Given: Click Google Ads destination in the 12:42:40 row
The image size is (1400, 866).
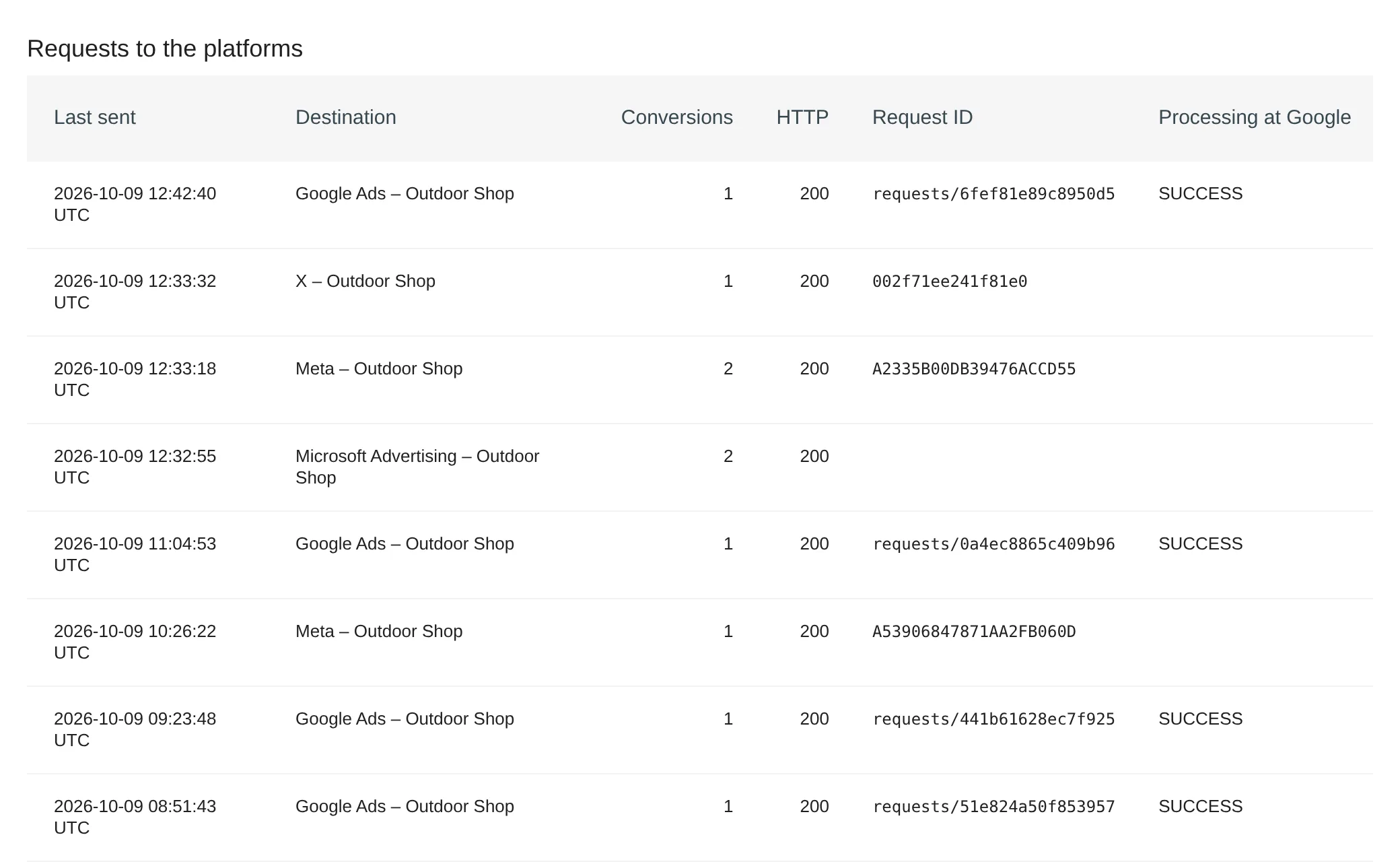Looking at the screenshot, I should point(405,193).
